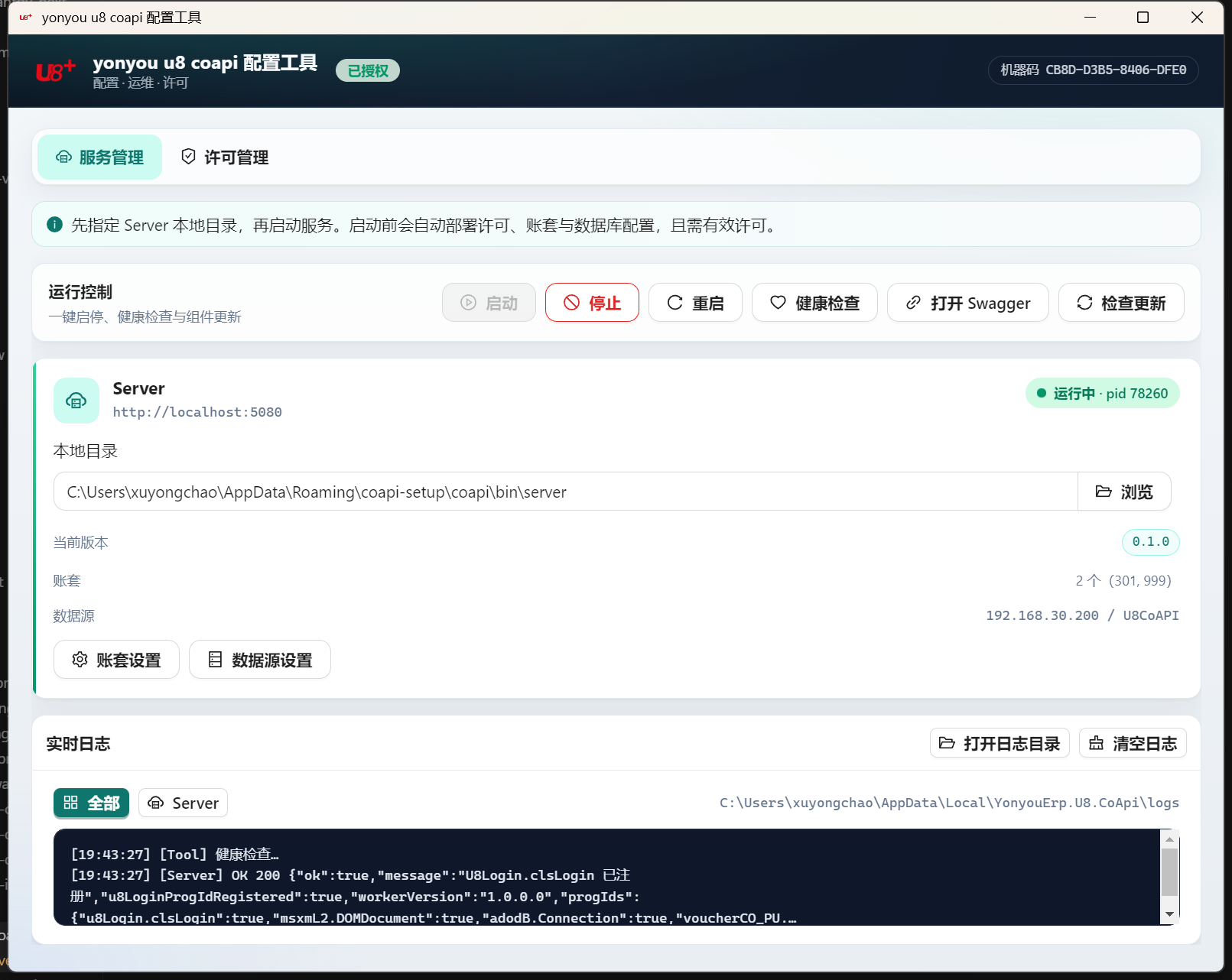
Task: Click the logs path C:\Users\xuyongchao\AppData\Local\YonyouErp.U8.CoApi\logs
Action: click(949, 803)
